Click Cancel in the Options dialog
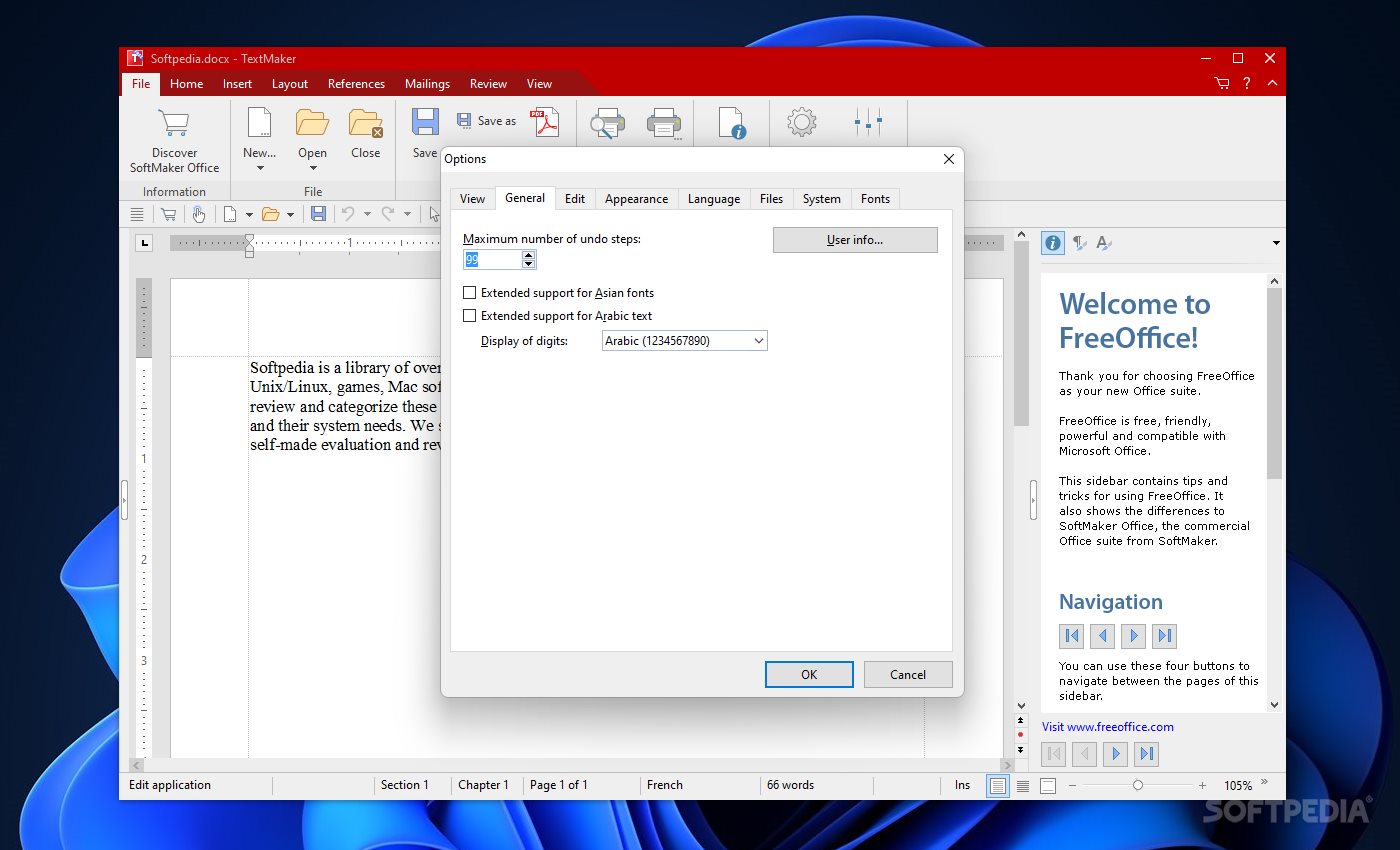This screenshot has height=850, width=1400. (908, 674)
